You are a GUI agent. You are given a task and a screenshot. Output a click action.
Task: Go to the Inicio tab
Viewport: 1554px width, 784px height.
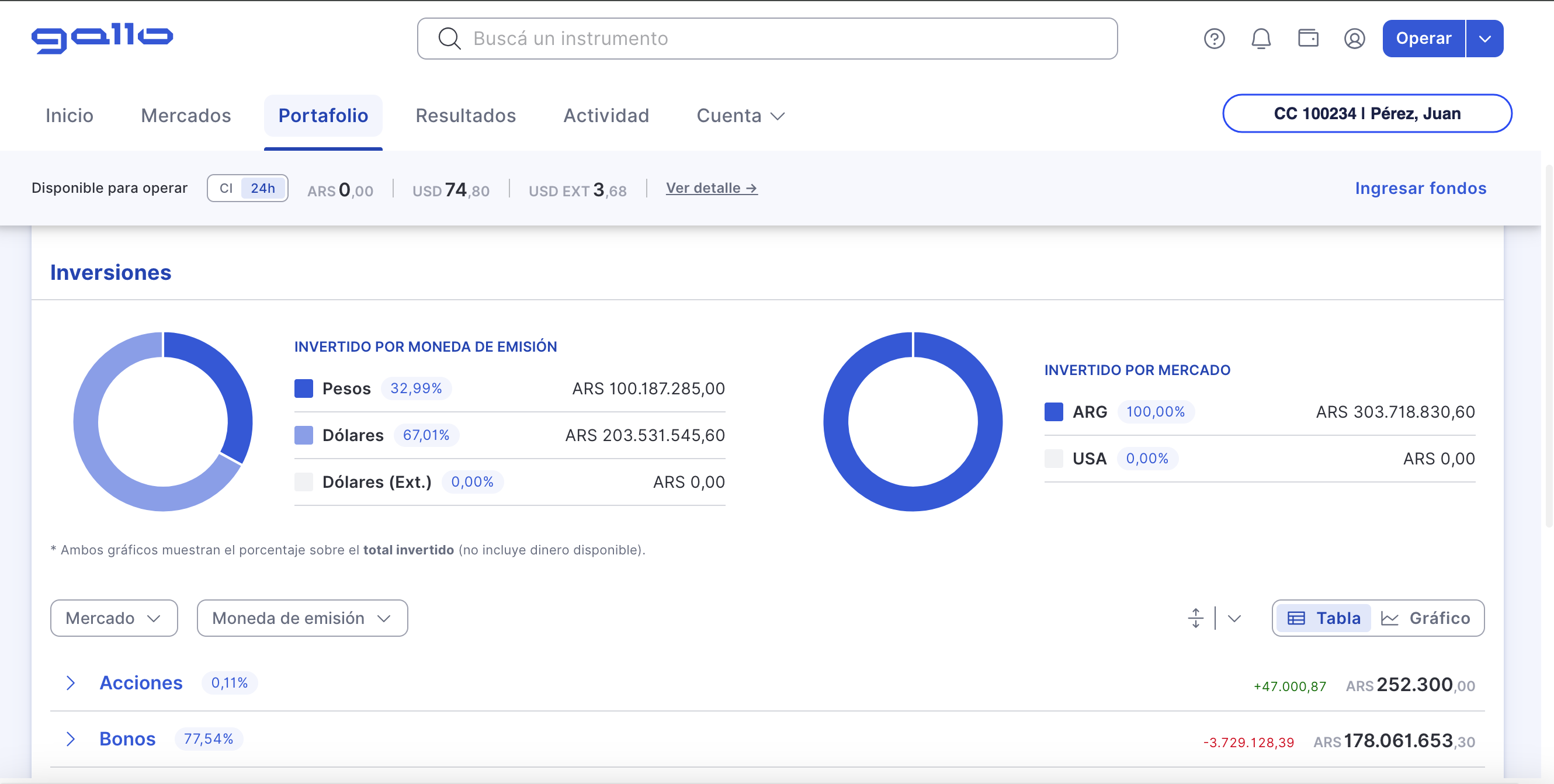(70, 116)
